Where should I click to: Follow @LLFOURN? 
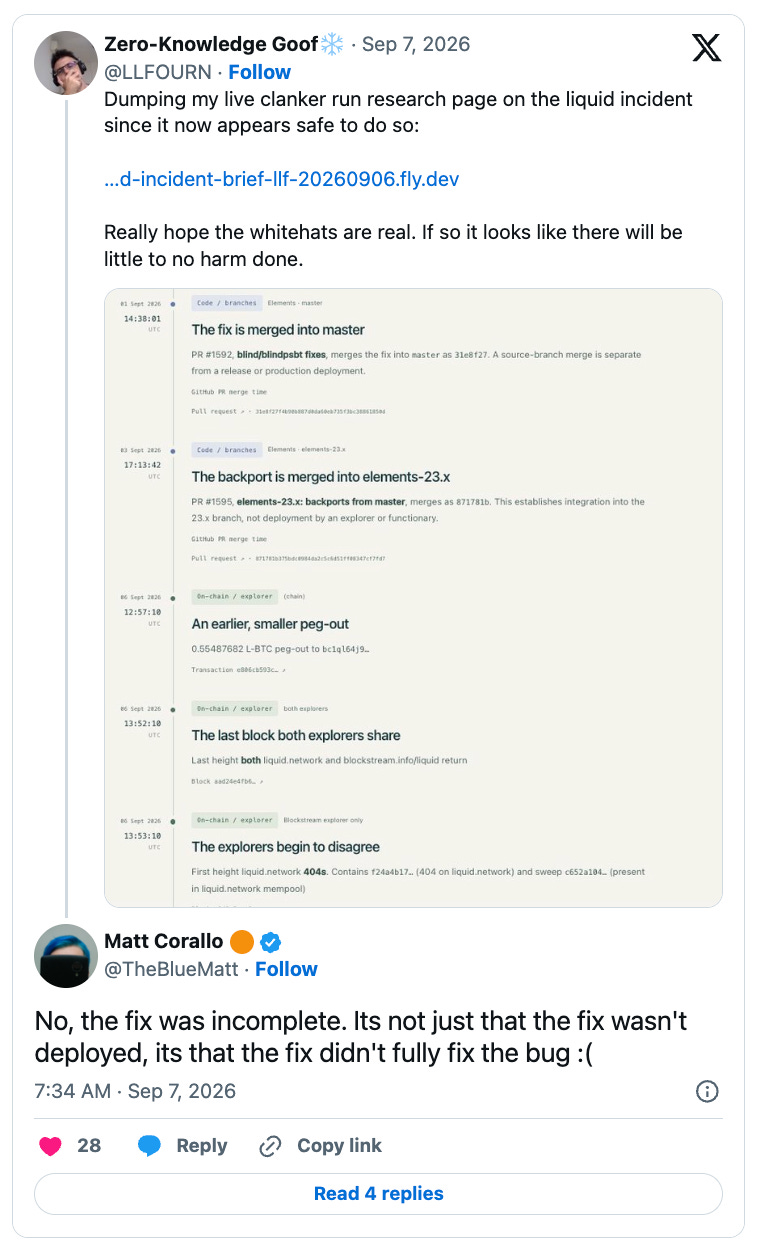[x=259, y=72]
